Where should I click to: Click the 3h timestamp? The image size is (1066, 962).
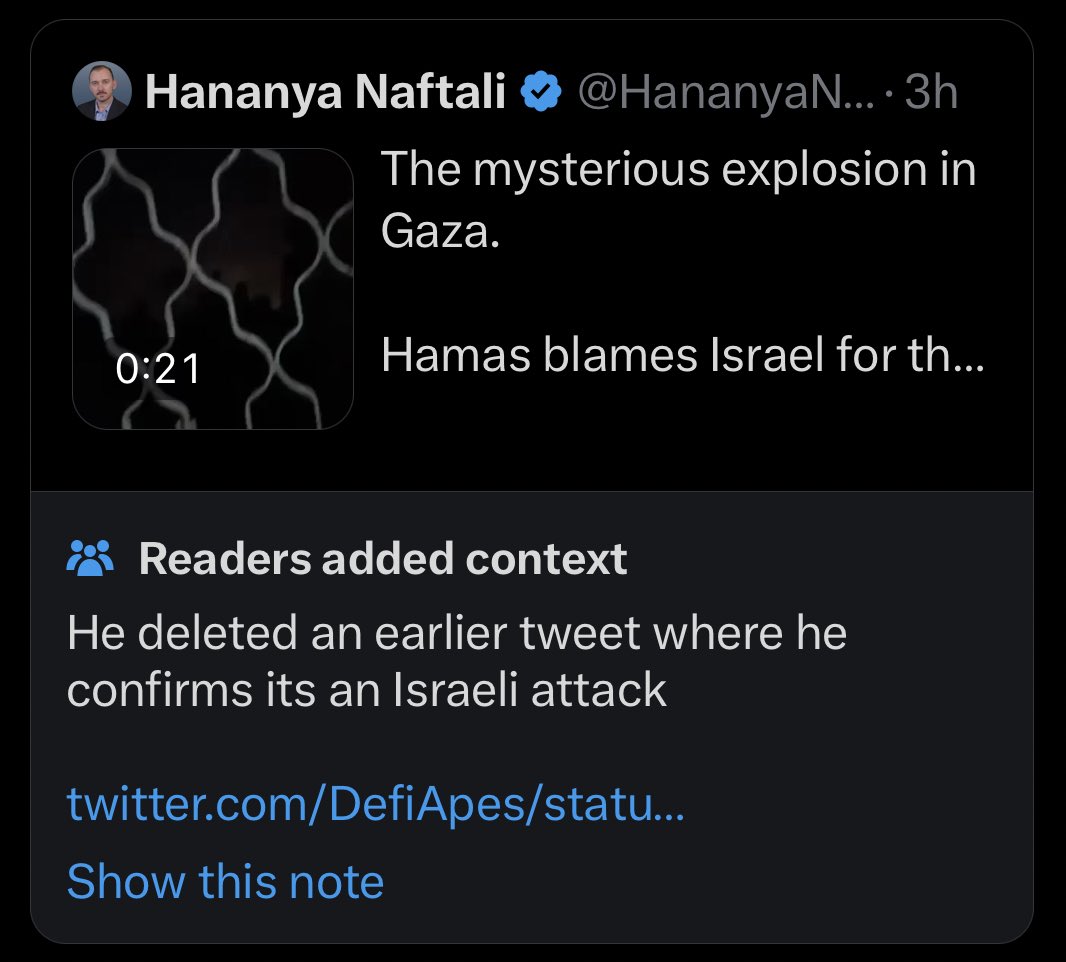[x=930, y=93]
